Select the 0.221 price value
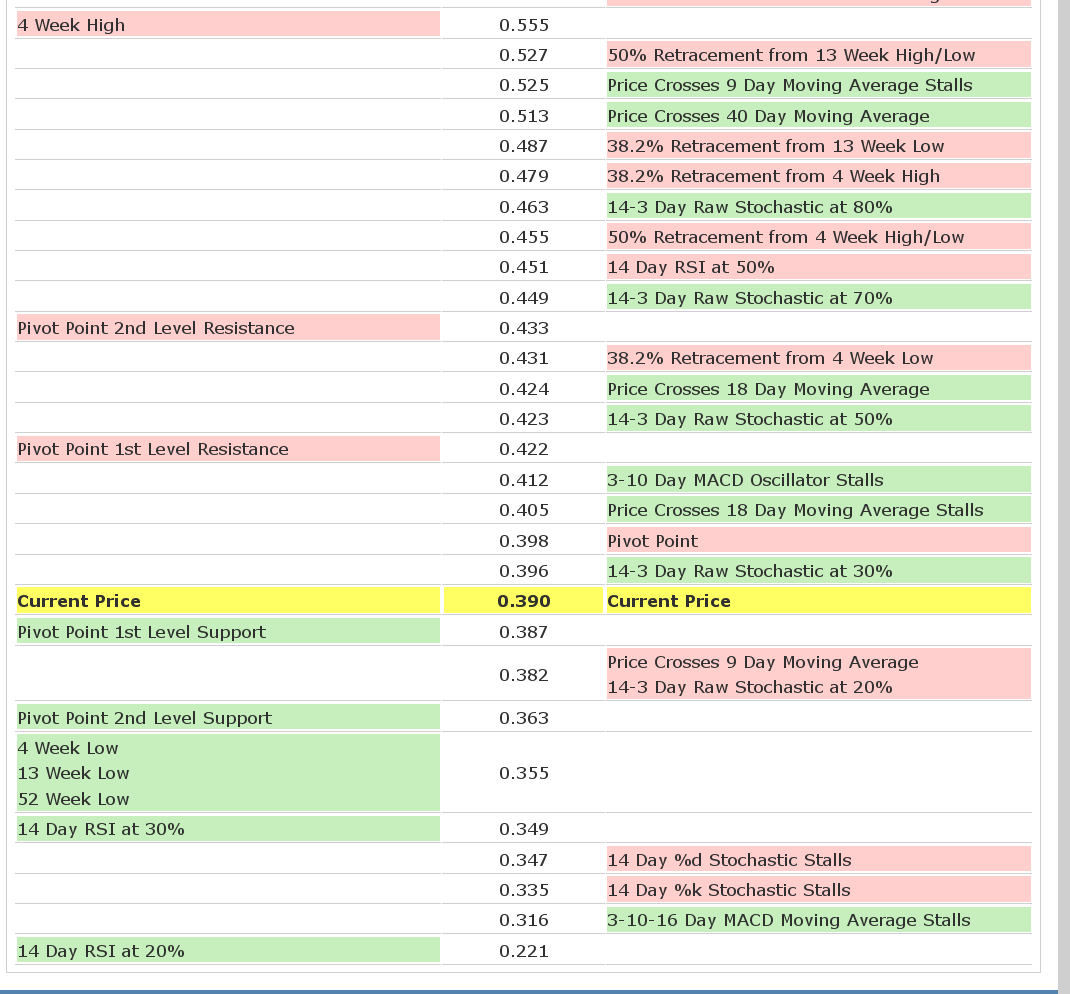The image size is (1070, 994). click(x=523, y=951)
